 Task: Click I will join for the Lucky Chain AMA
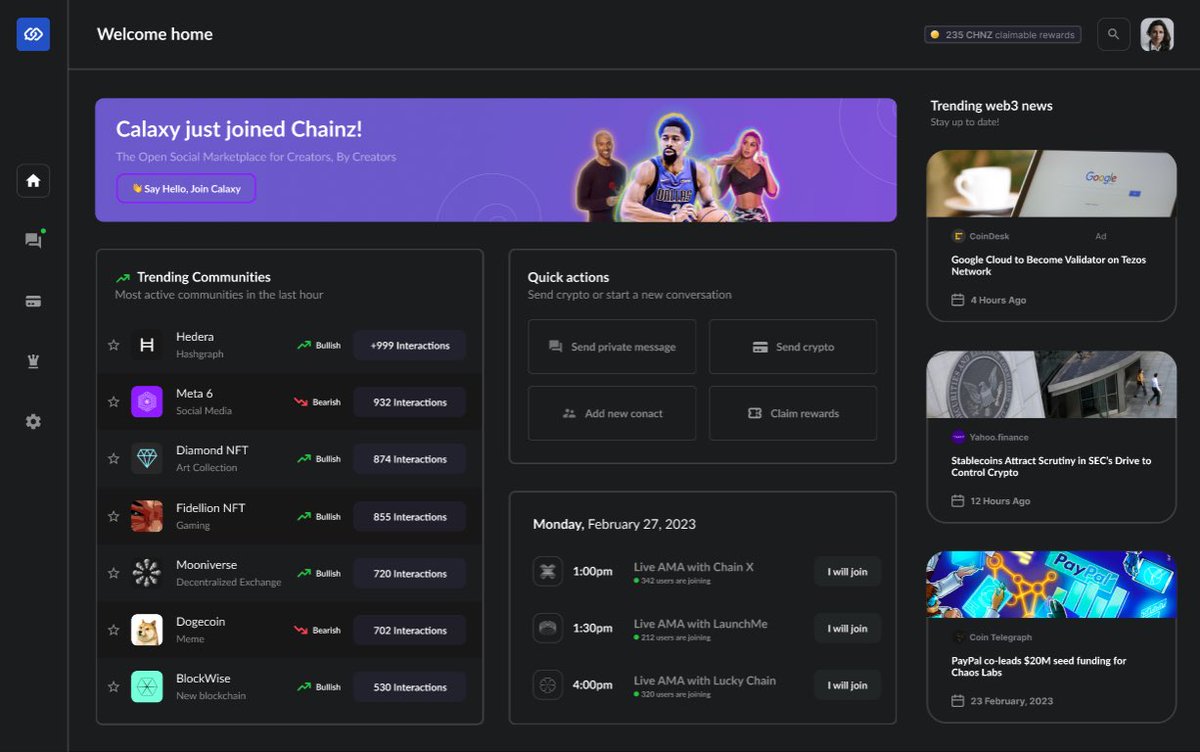coord(847,685)
